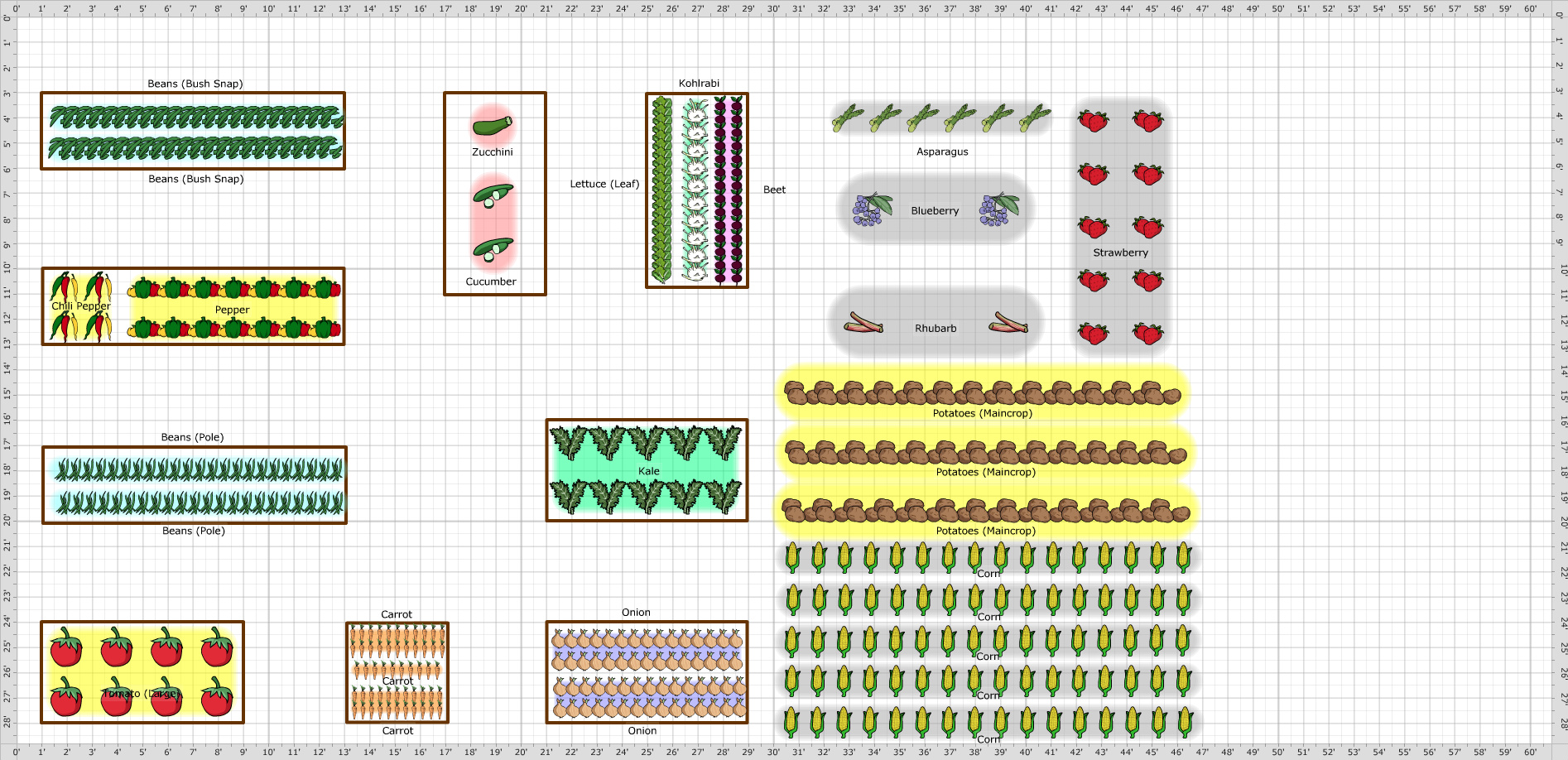Click the Carrot label below bed

(397, 731)
